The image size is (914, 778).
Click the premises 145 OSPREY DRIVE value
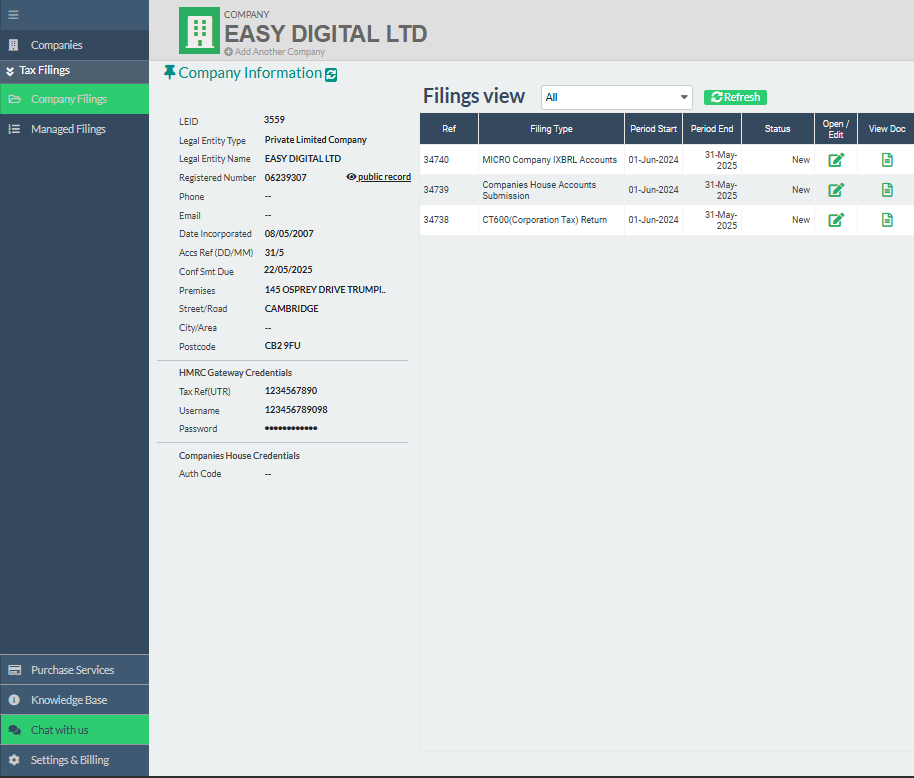[325, 290]
